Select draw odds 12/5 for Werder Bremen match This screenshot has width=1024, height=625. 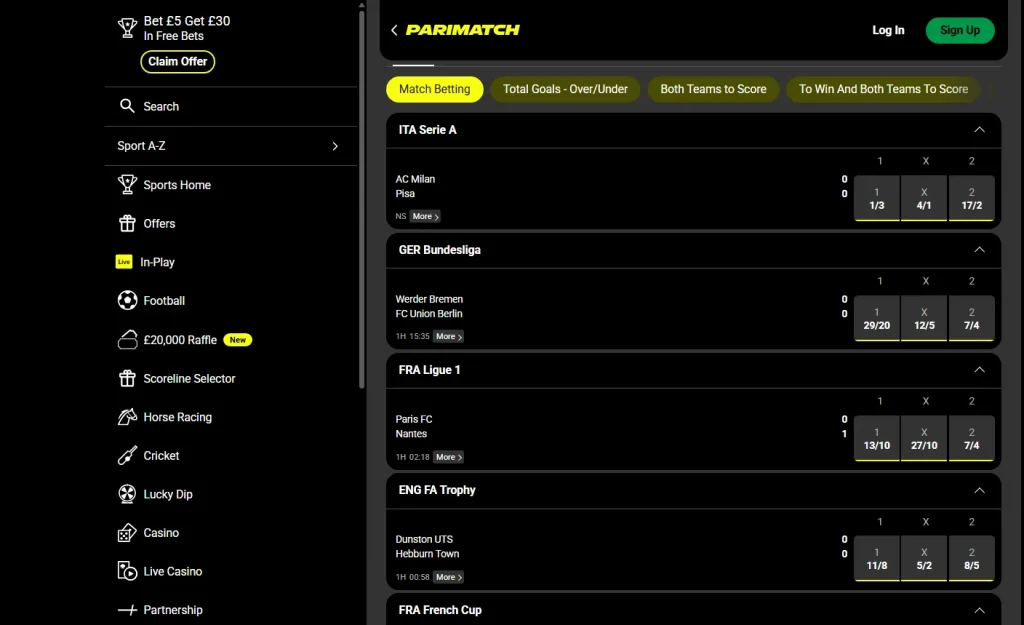tap(924, 318)
